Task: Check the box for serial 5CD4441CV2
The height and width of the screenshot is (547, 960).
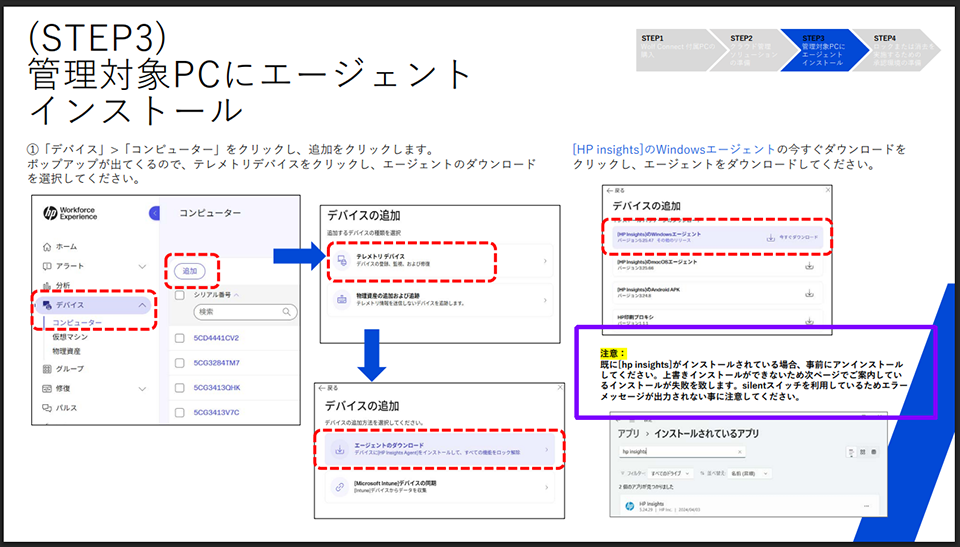Action: [x=180, y=338]
